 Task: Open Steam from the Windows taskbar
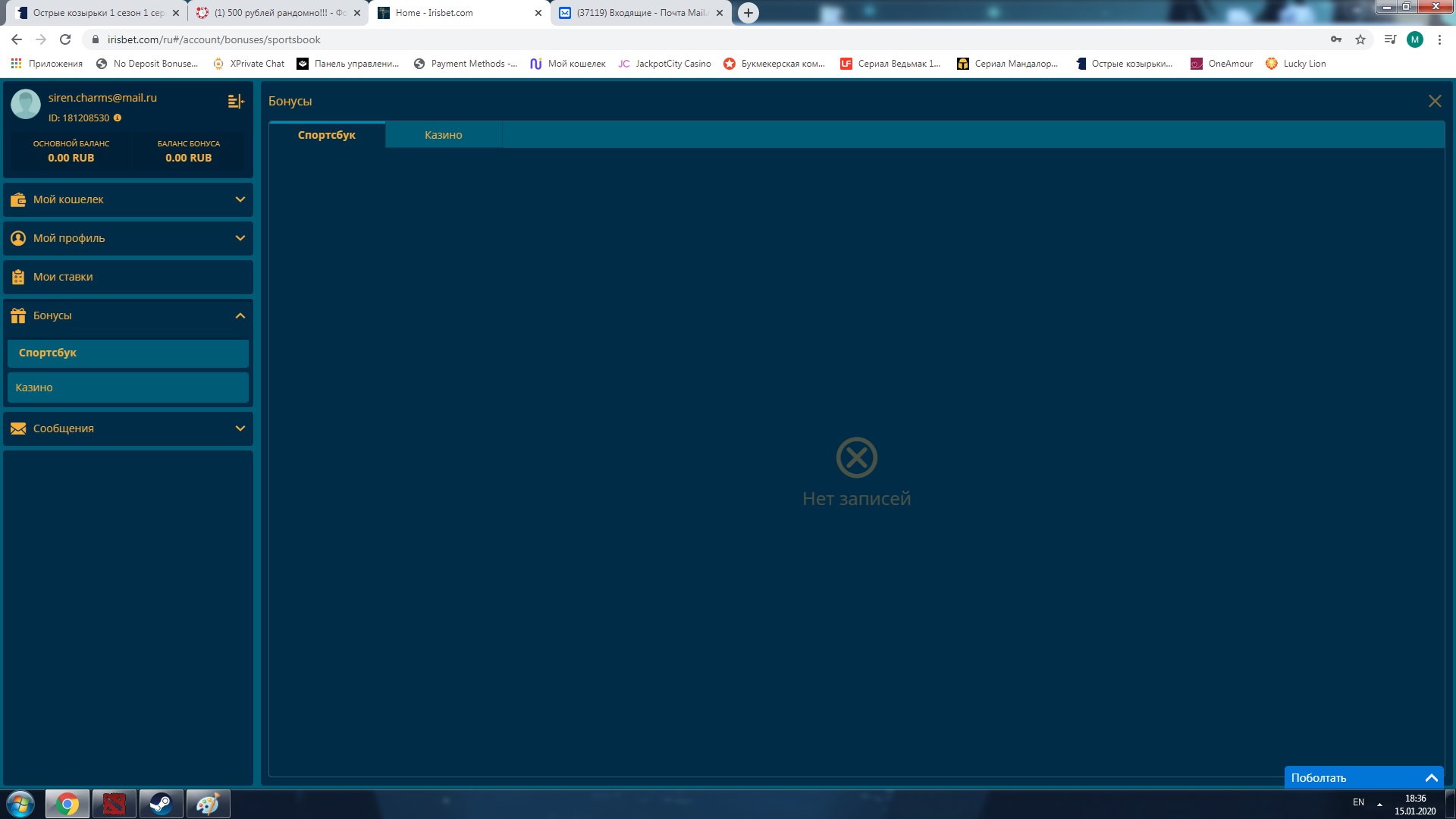[161, 804]
